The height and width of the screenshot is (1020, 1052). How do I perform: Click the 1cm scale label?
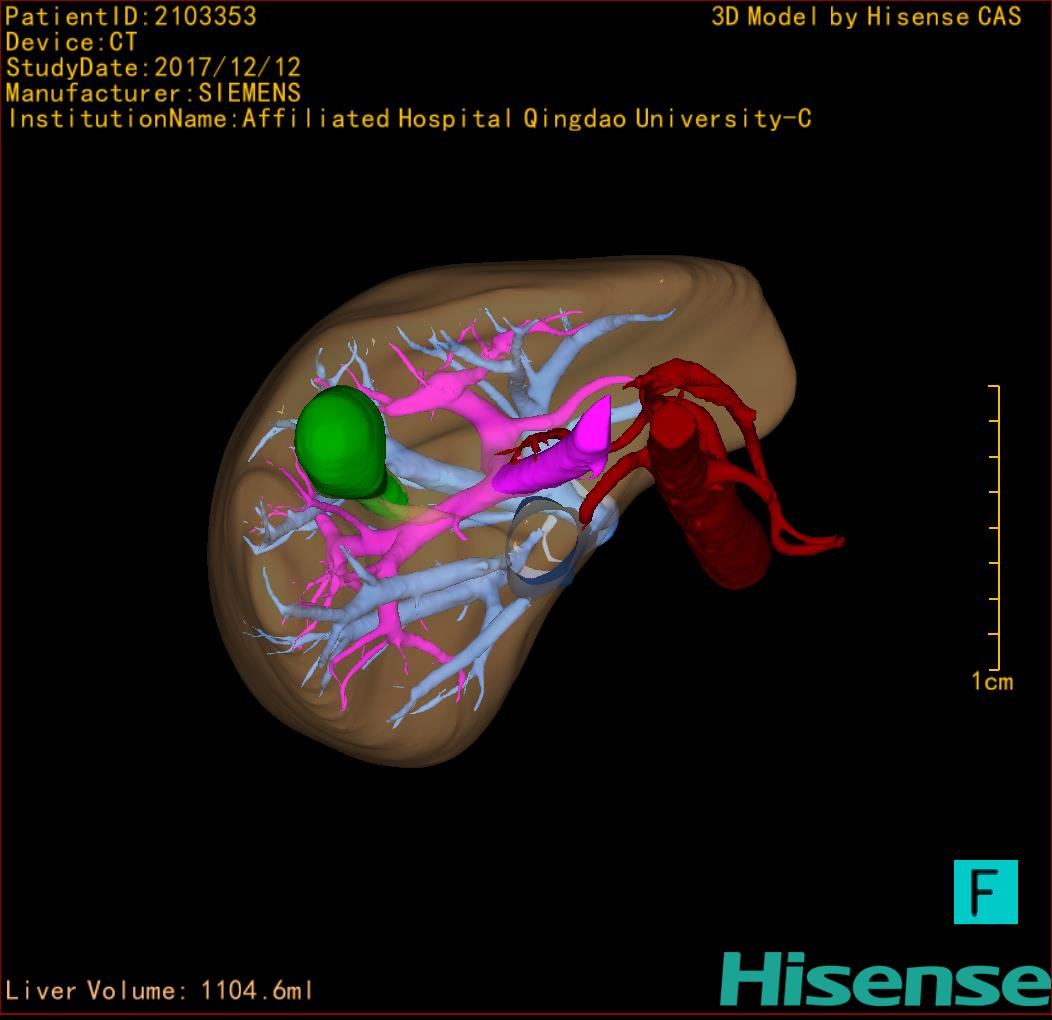click(x=991, y=682)
